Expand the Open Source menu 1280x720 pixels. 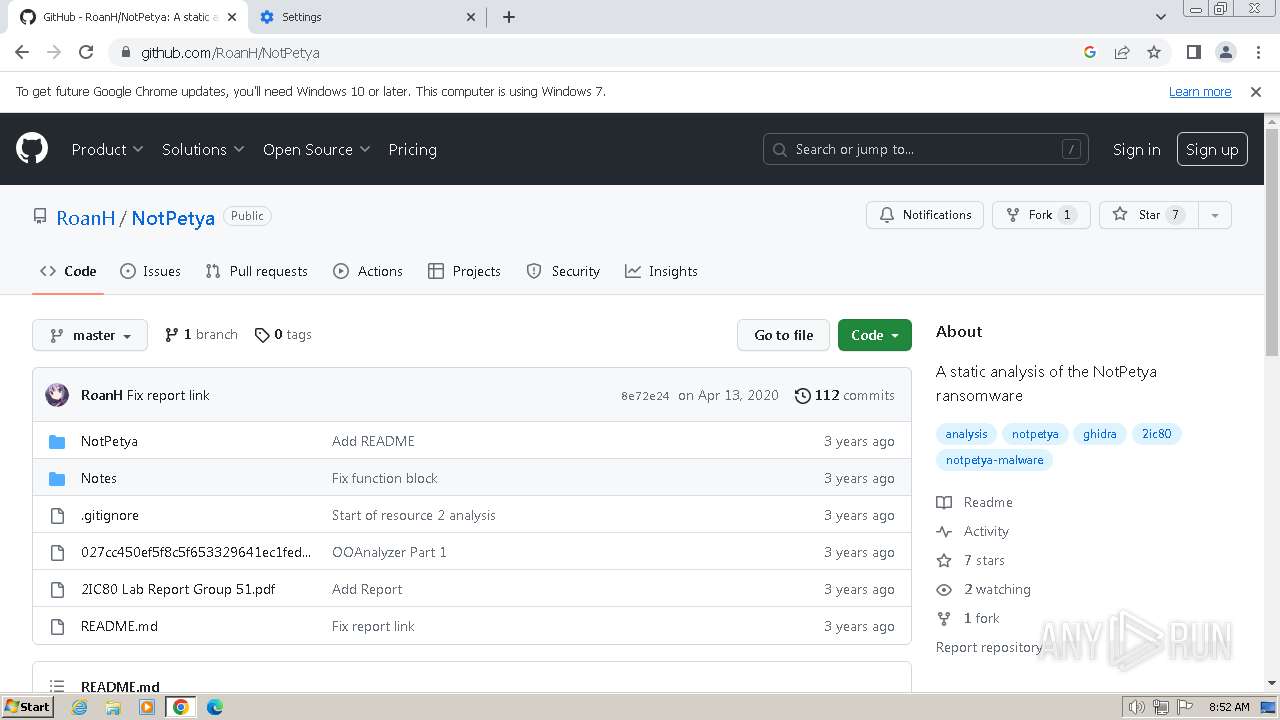316,149
